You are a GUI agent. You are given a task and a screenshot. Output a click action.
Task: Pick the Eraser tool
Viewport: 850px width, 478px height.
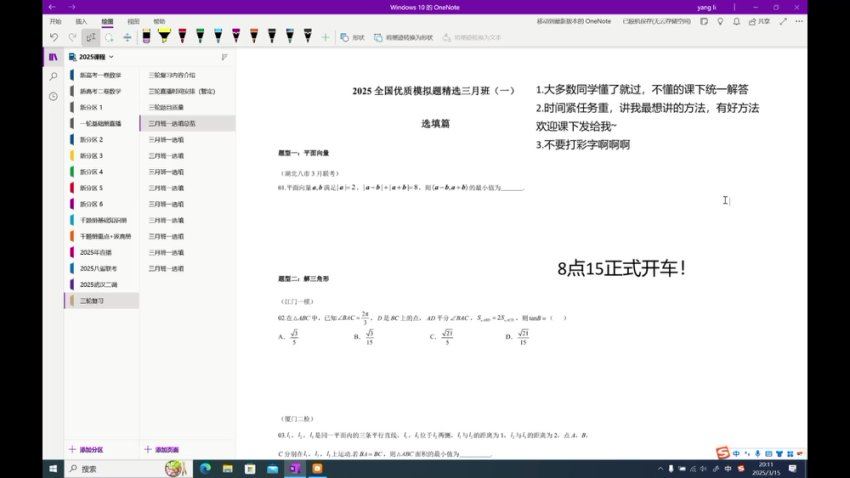pyautogui.click(x=146, y=36)
